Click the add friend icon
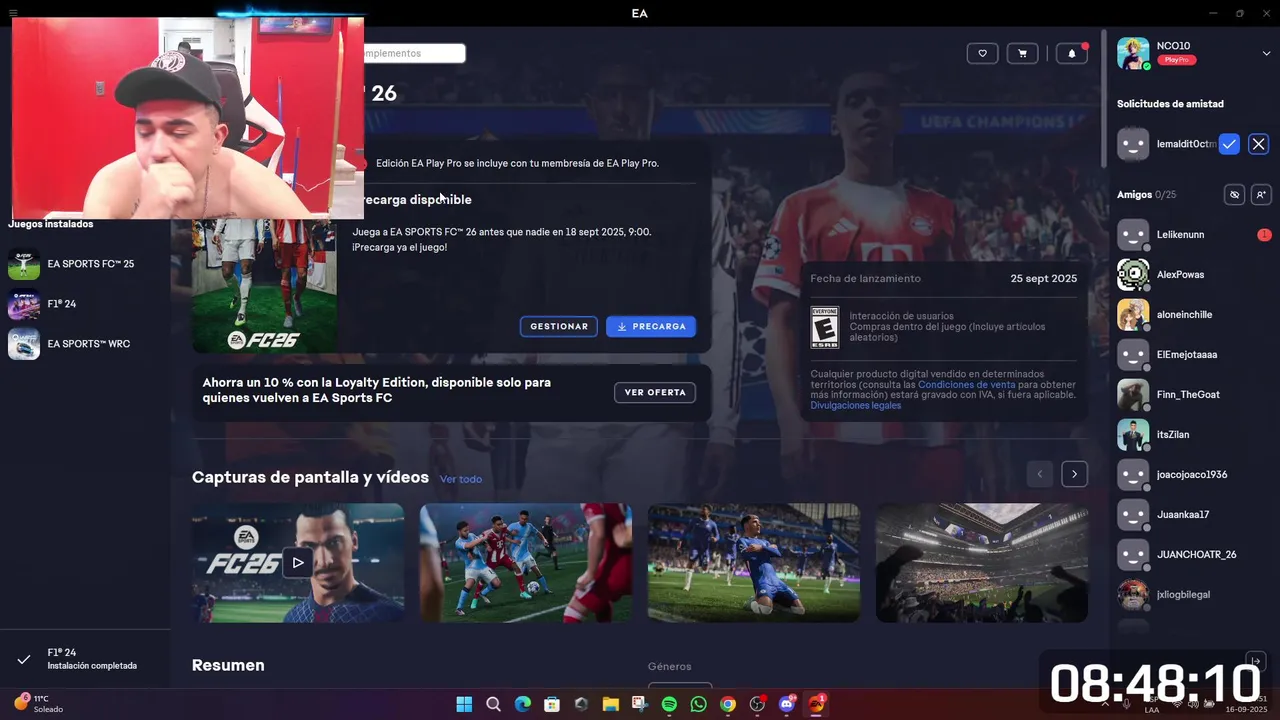1280x720 pixels. (1261, 195)
